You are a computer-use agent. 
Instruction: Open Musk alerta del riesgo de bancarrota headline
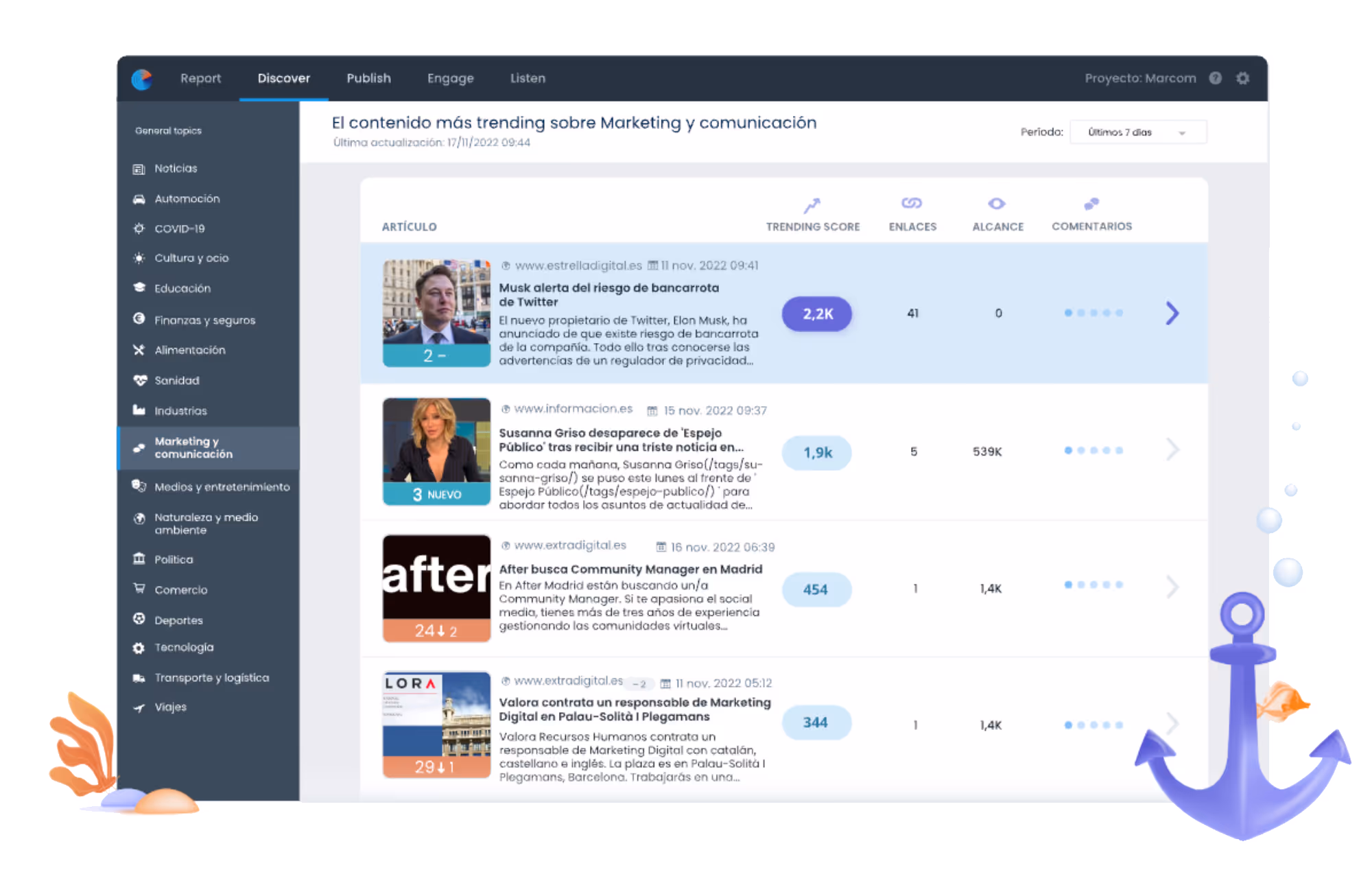[608, 295]
